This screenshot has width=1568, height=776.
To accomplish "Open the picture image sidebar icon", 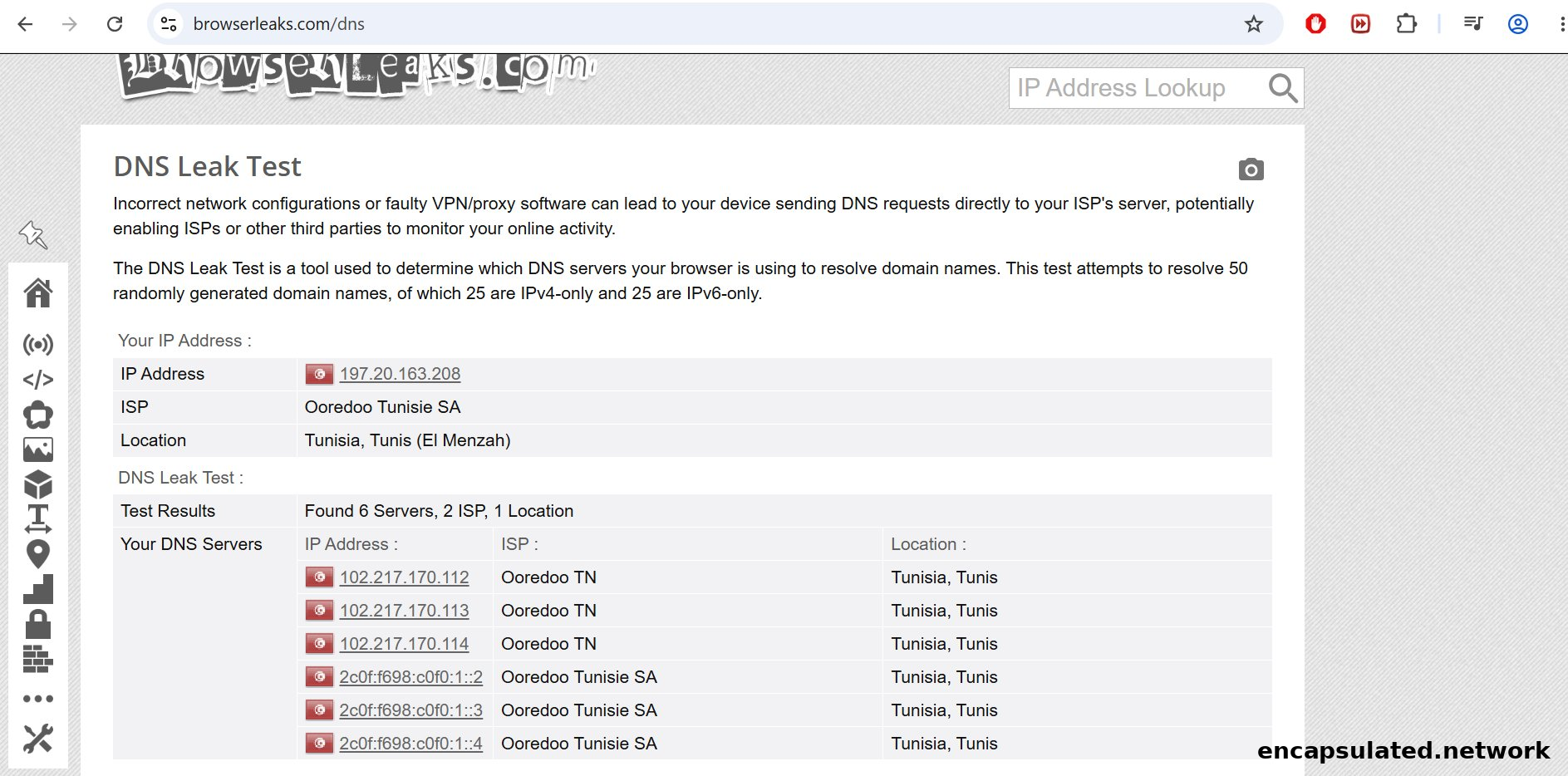I will 38,449.
